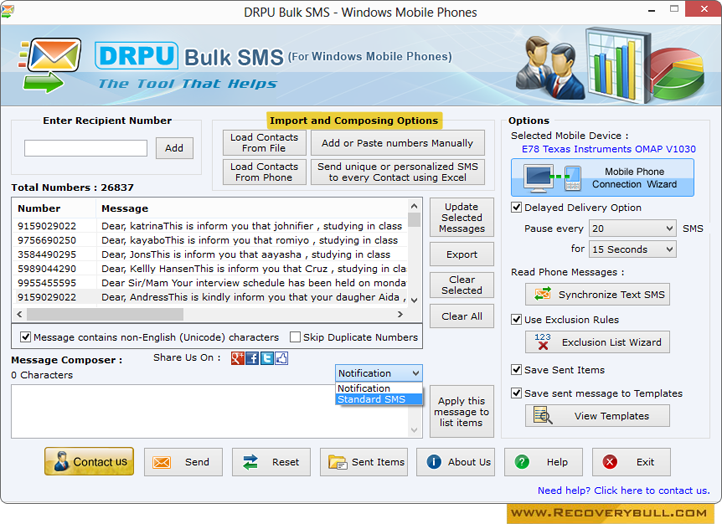Click the Number column header
This screenshot has width=722, height=524.
click(55, 209)
